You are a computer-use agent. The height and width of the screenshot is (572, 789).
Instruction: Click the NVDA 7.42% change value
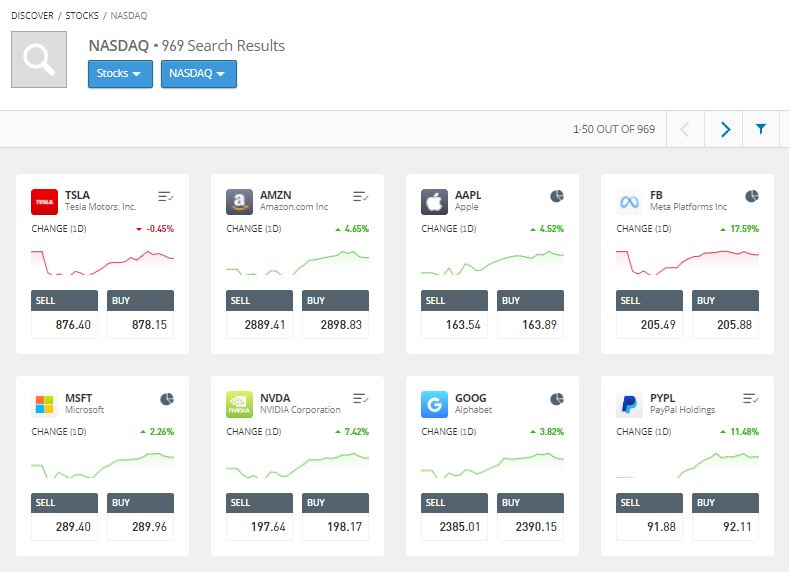point(357,432)
